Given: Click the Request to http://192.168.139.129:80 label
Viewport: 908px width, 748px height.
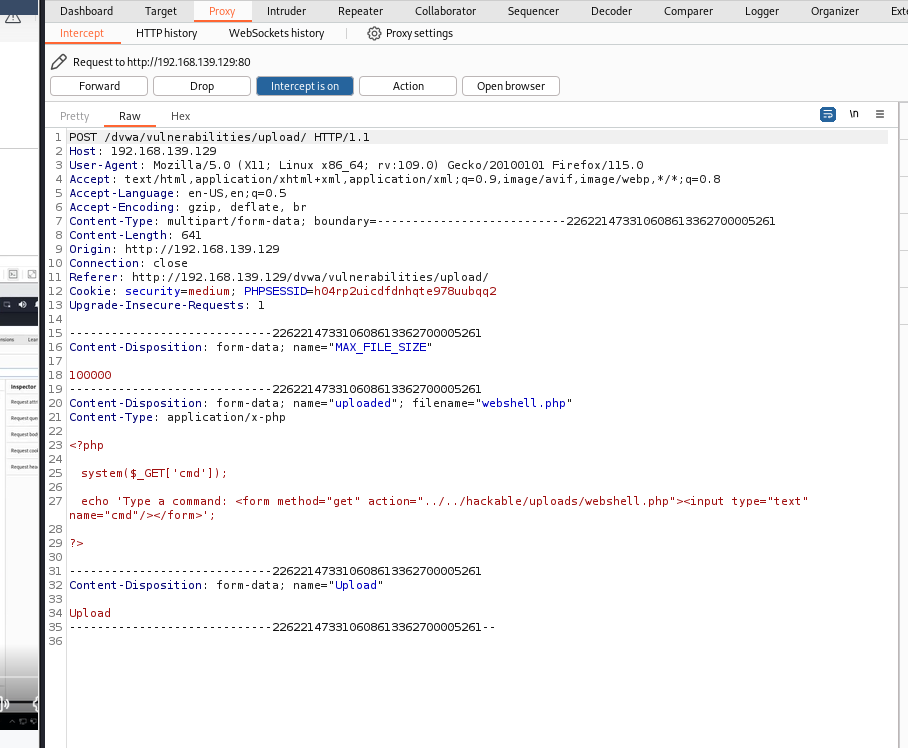Looking at the screenshot, I should 162,62.
